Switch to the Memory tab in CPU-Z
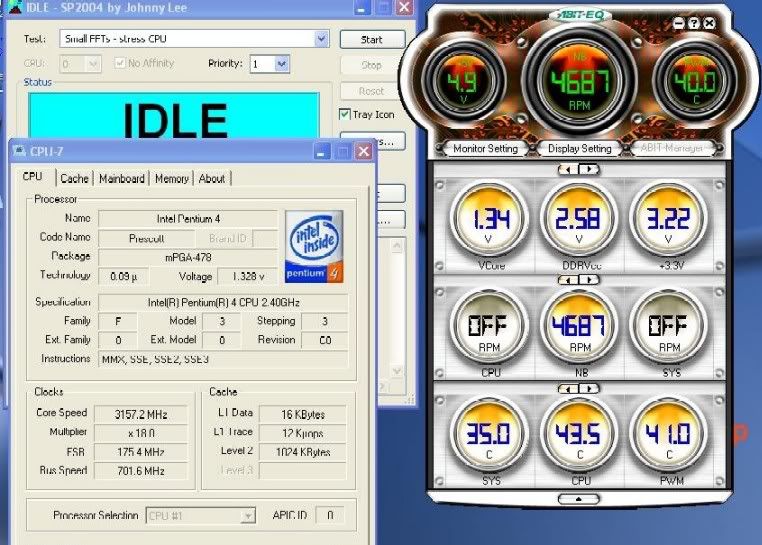Image resolution: width=762 pixels, height=545 pixels. click(x=172, y=178)
